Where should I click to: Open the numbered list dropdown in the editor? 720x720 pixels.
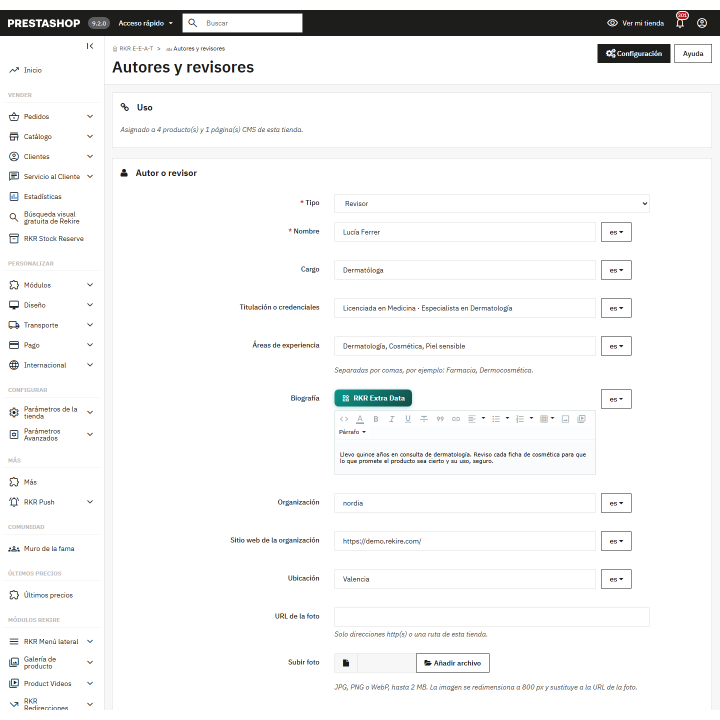click(x=524, y=419)
